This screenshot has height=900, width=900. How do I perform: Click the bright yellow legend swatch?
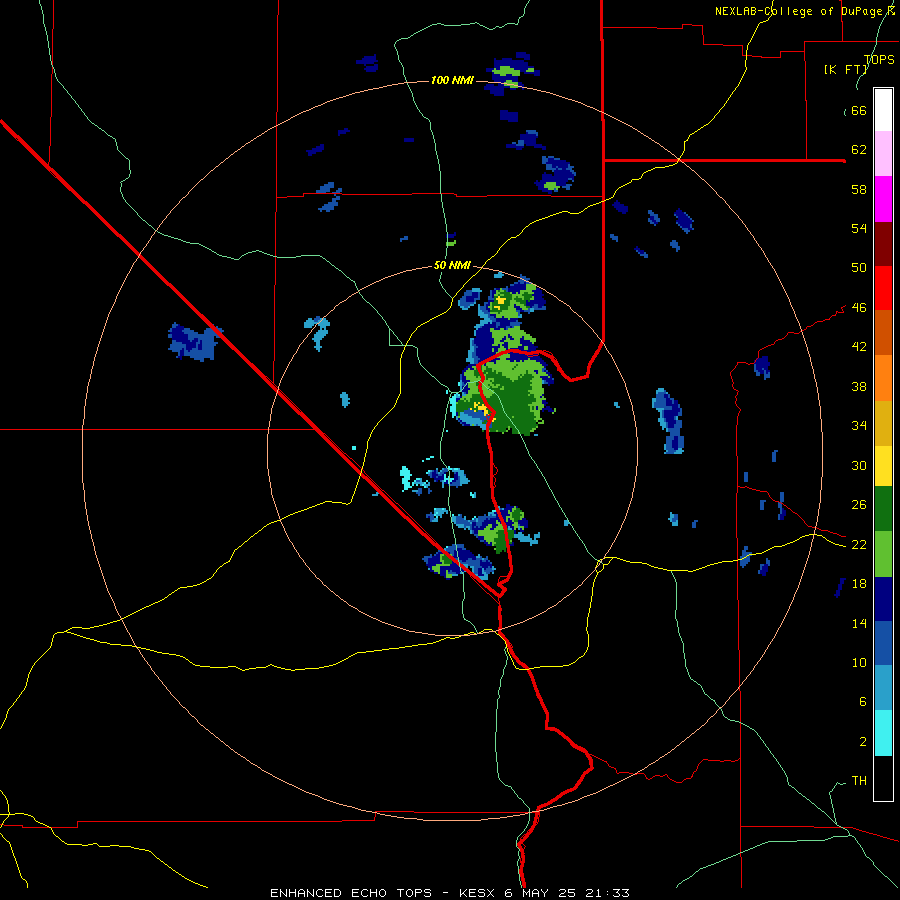click(883, 466)
